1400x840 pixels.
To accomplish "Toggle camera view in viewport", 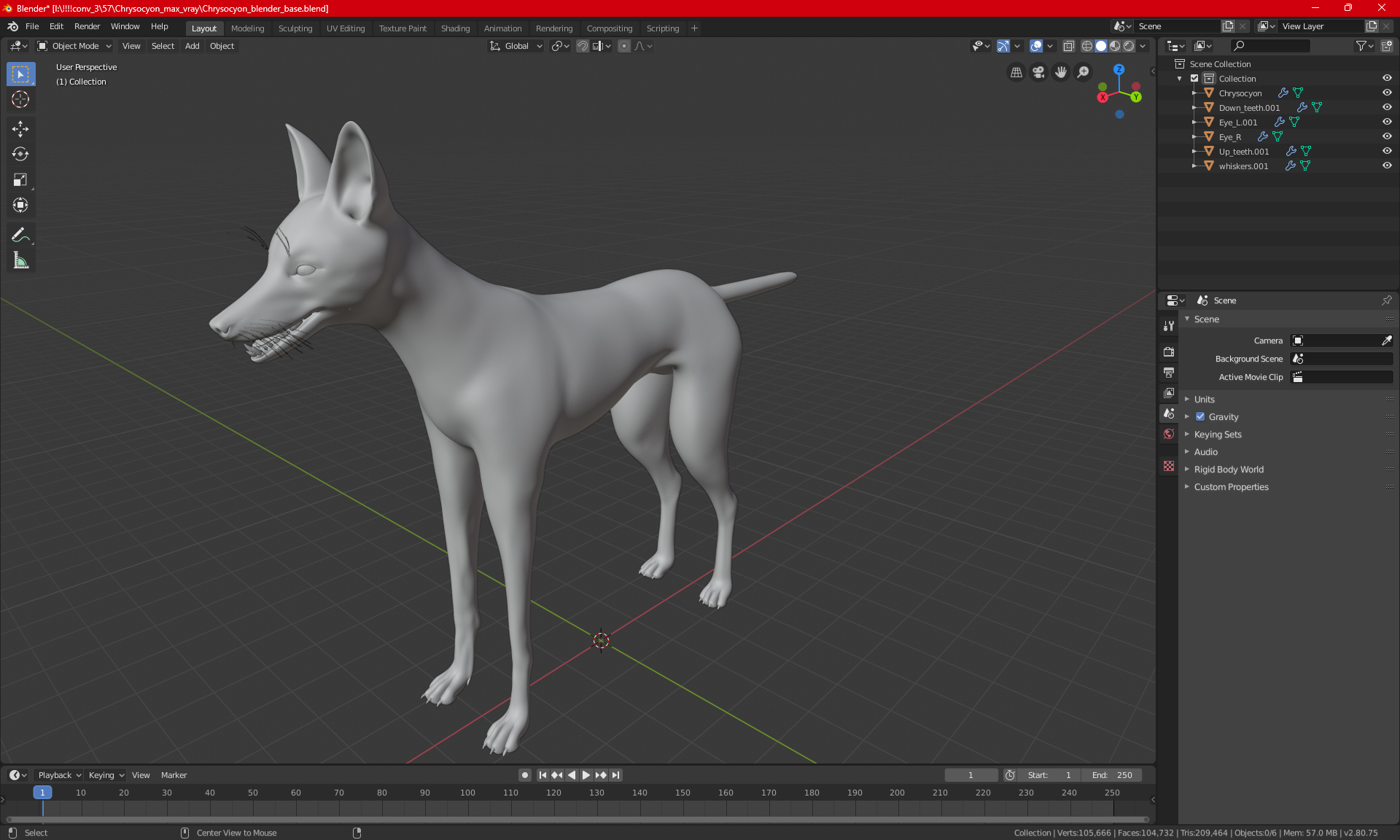I will [1038, 72].
